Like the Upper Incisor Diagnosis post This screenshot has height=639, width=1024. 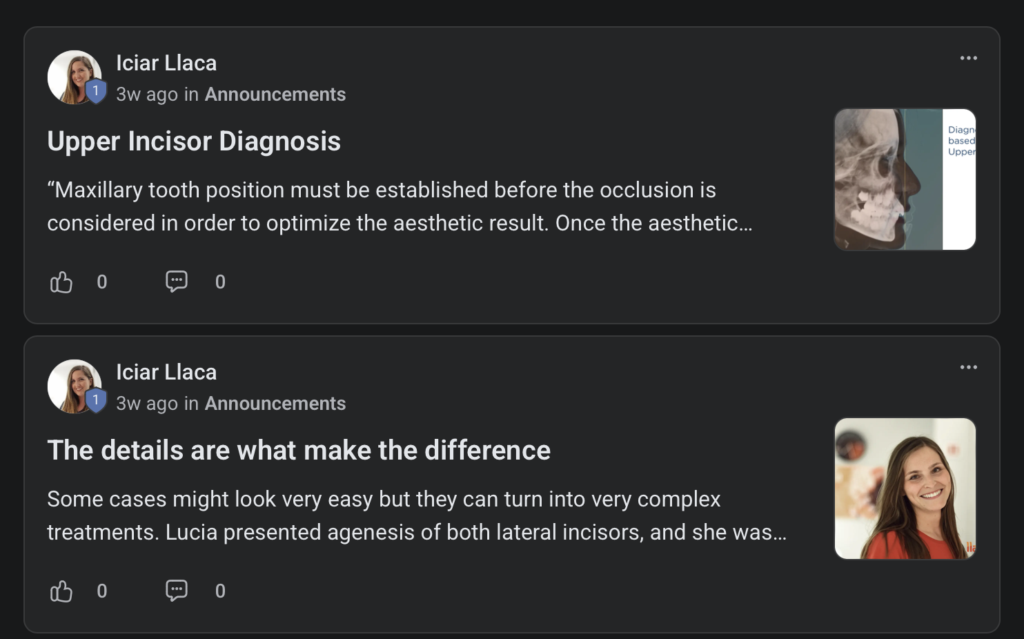[61, 282]
